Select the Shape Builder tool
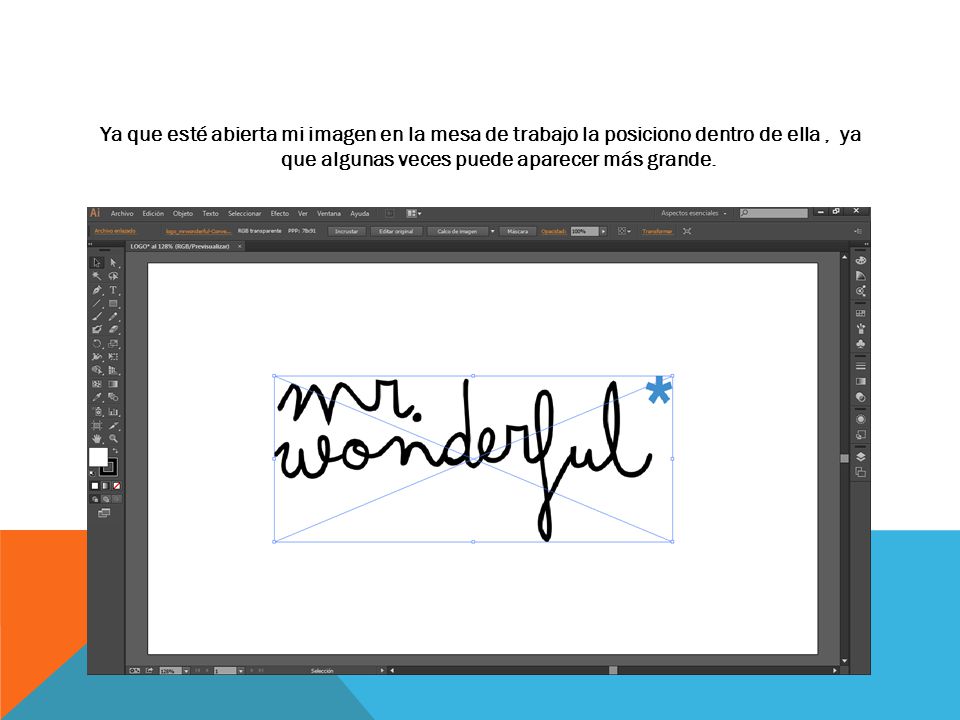This screenshot has width=960, height=720. [97, 370]
